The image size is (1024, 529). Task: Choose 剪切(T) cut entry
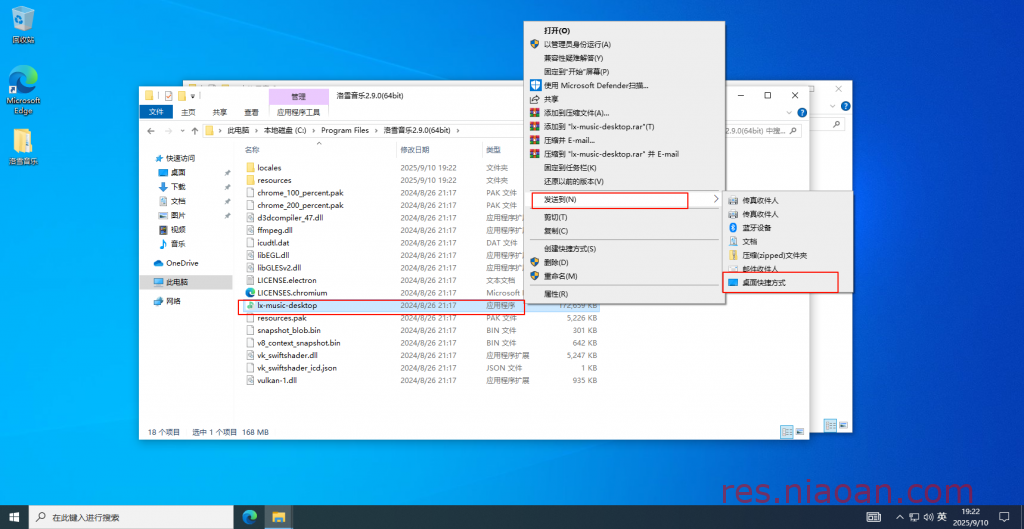point(555,217)
